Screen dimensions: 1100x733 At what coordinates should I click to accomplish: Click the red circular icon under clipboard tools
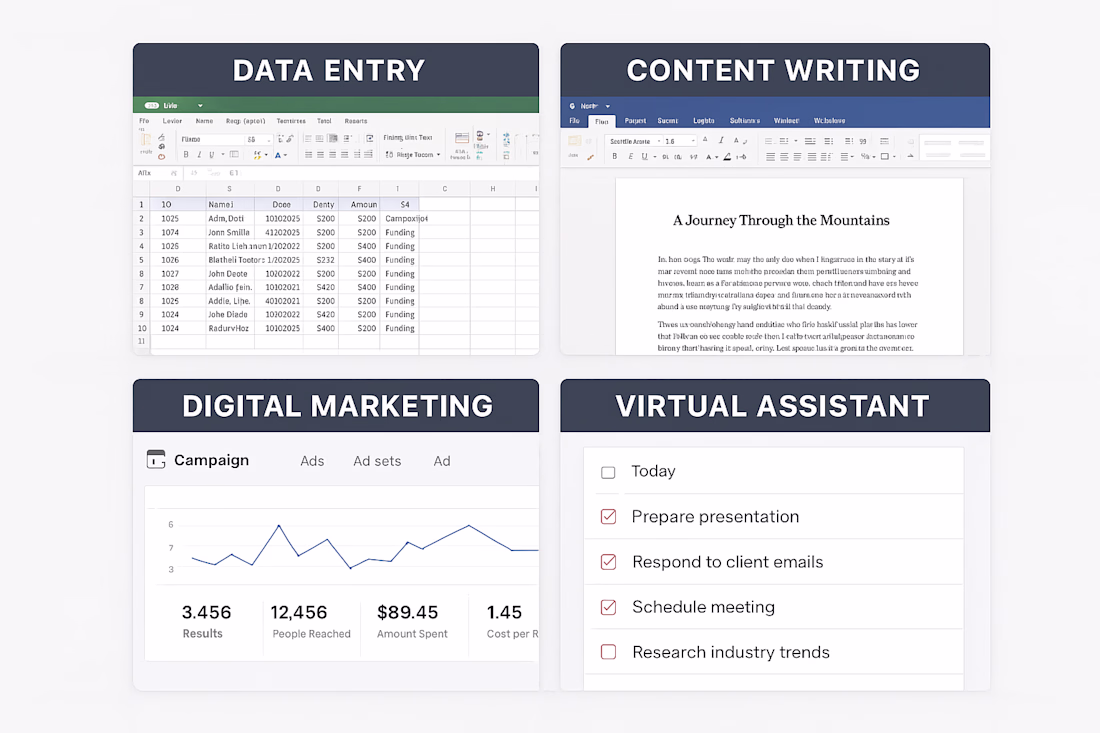[161, 156]
